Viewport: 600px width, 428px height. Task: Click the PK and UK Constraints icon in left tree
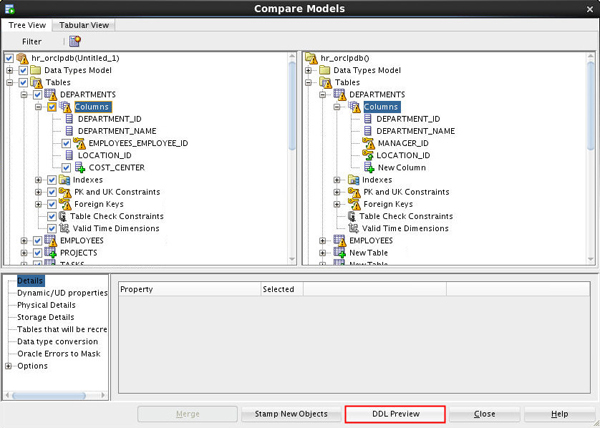(65, 192)
